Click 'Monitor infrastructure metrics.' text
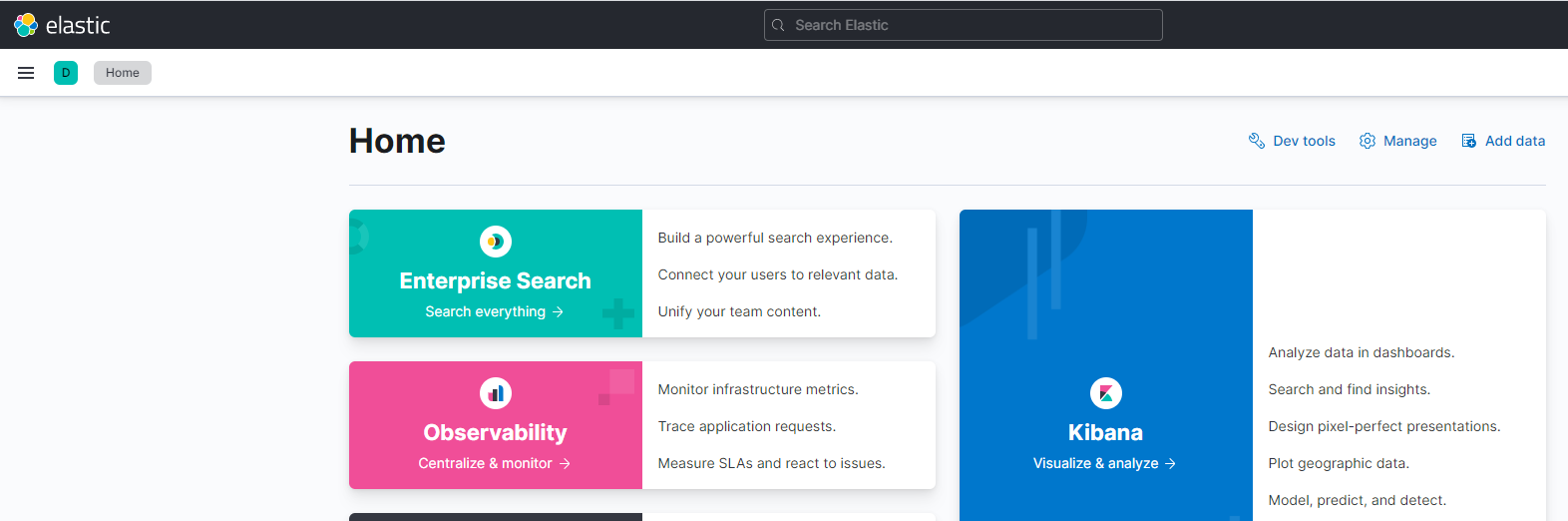 (758, 389)
